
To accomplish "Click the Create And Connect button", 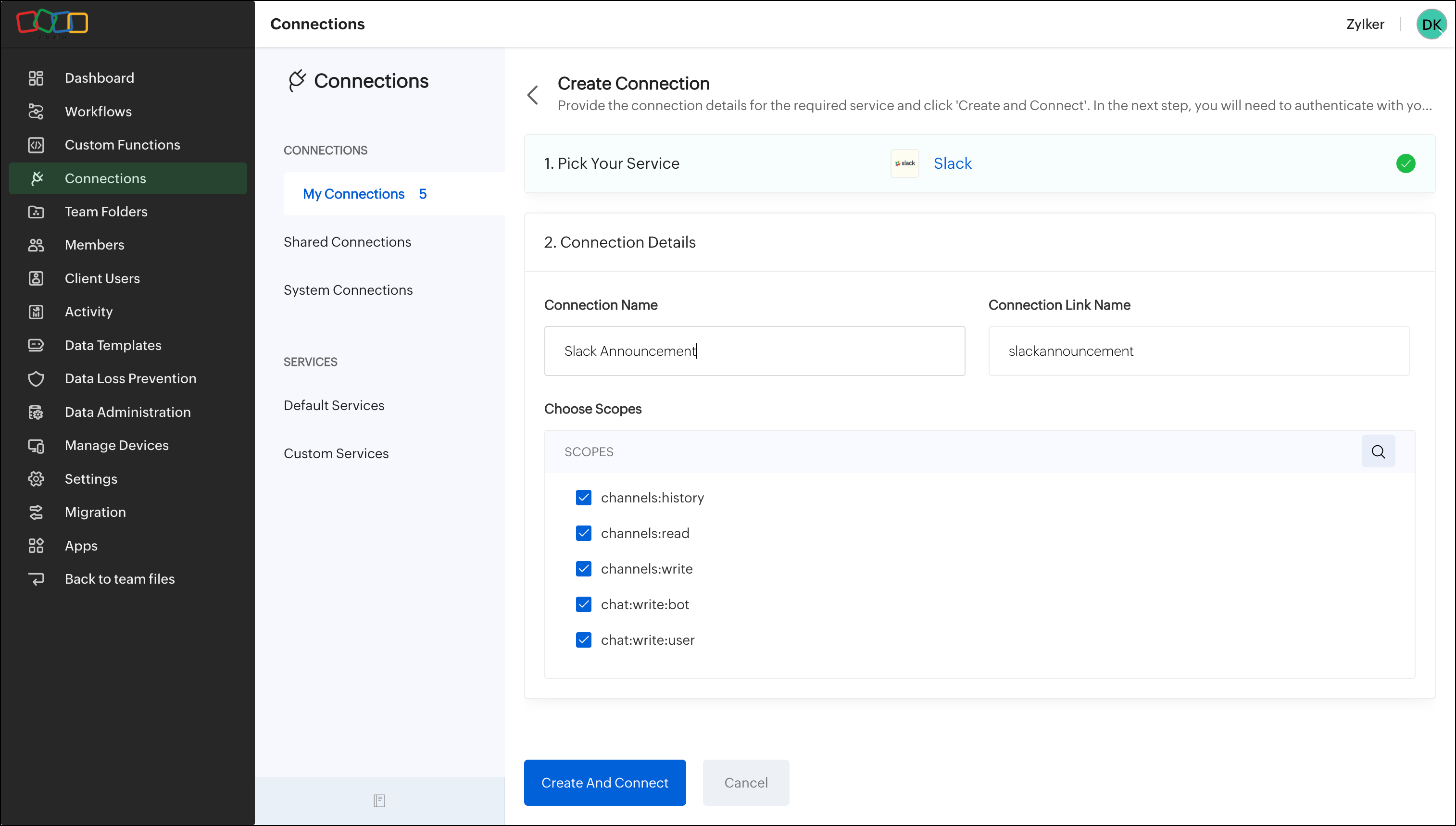I will tap(604, 783).
